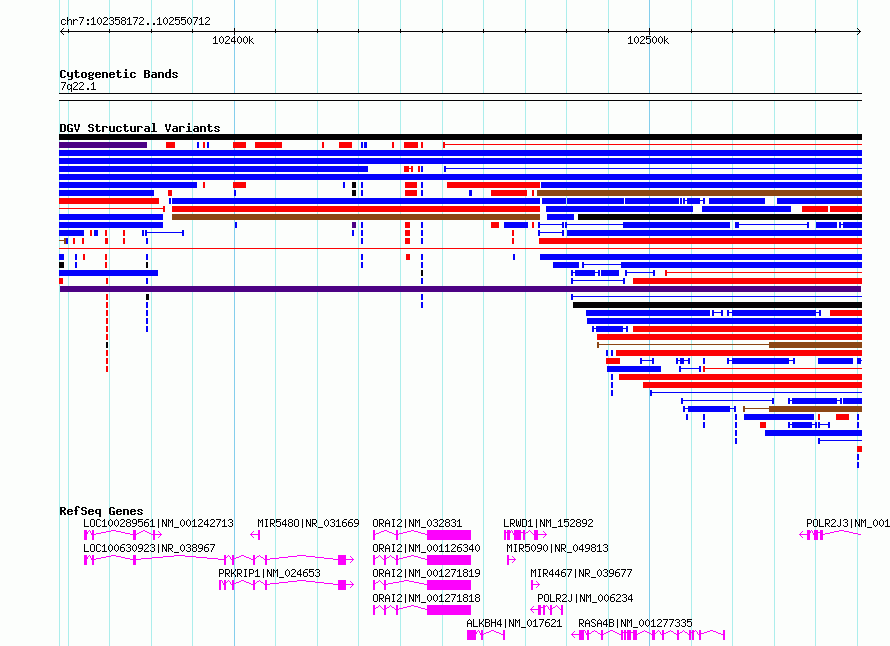Click the PRKRIP1 transcript glyph
The image size is (890, 646).
(287, 585)
